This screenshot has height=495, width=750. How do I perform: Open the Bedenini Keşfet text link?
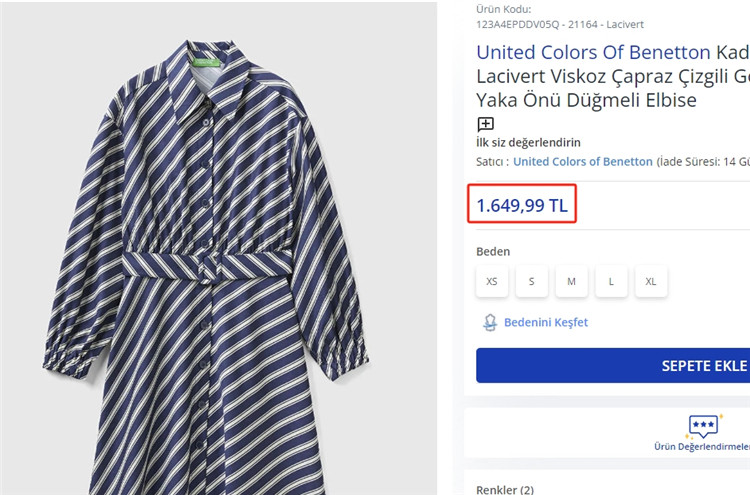[545, 322]
